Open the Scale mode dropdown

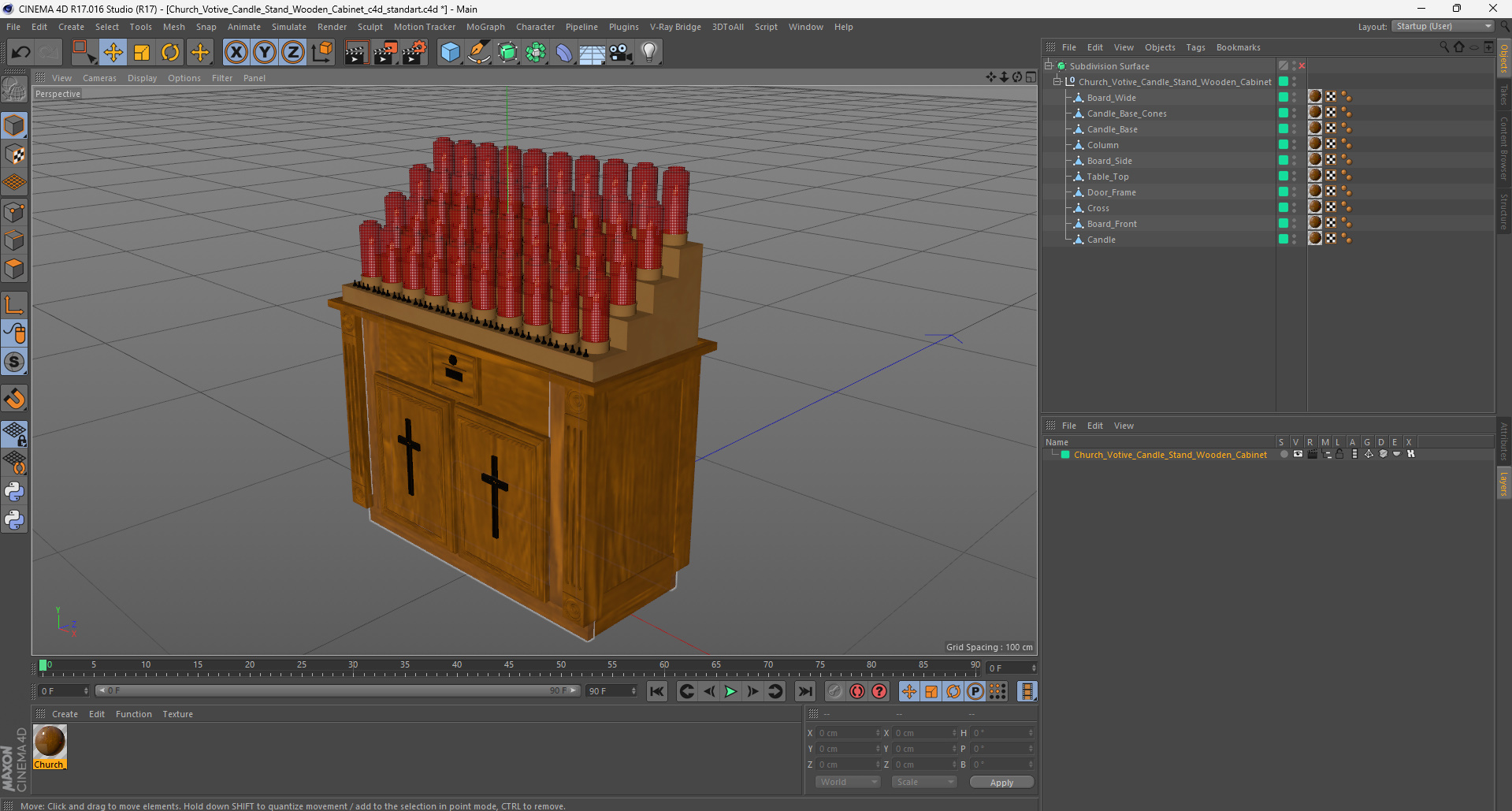point(924,782)
